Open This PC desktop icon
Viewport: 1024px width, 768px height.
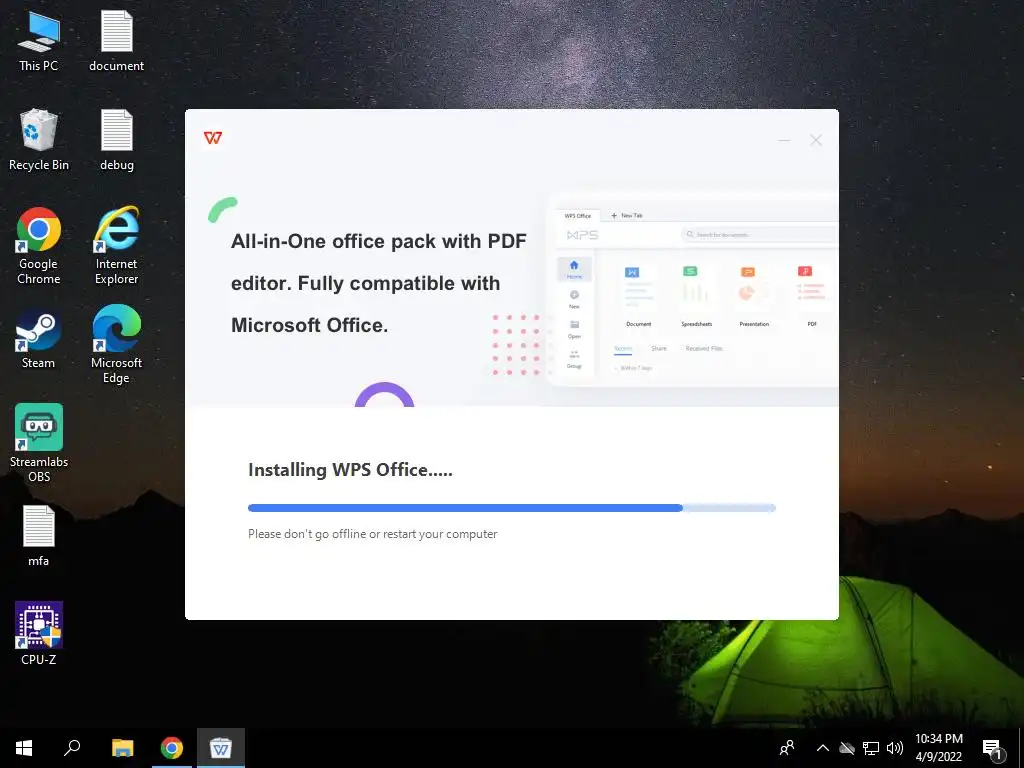(39, 40)
